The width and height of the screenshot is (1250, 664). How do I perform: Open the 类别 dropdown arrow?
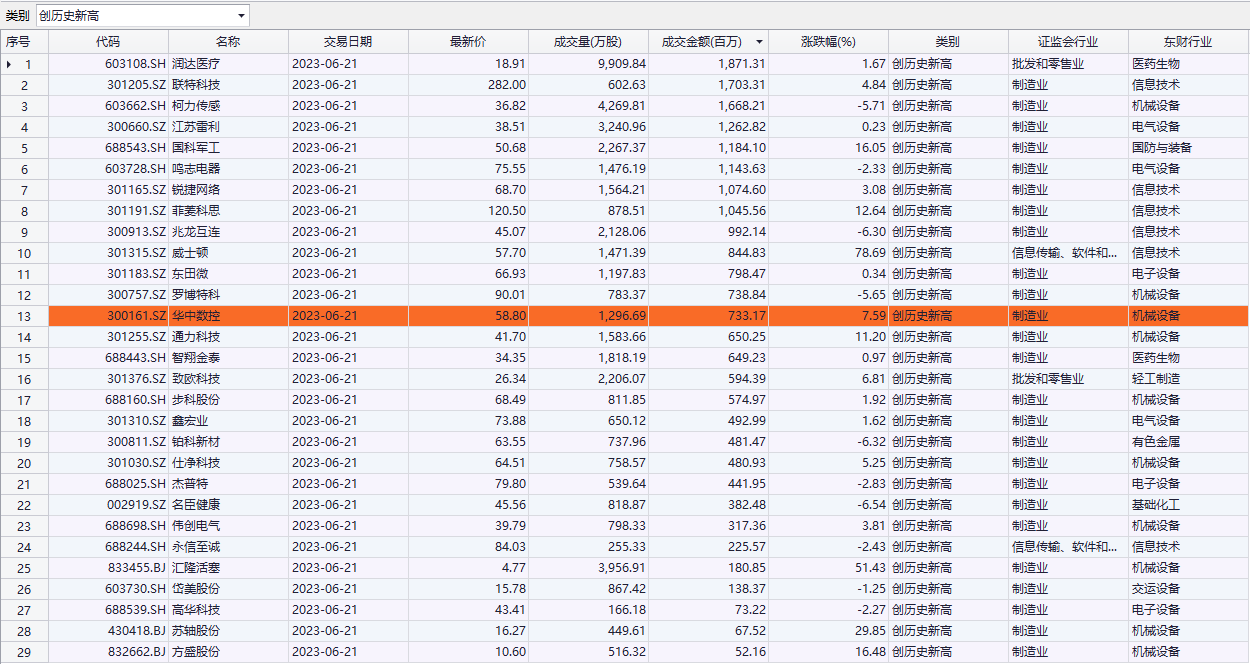click(241, 16)
